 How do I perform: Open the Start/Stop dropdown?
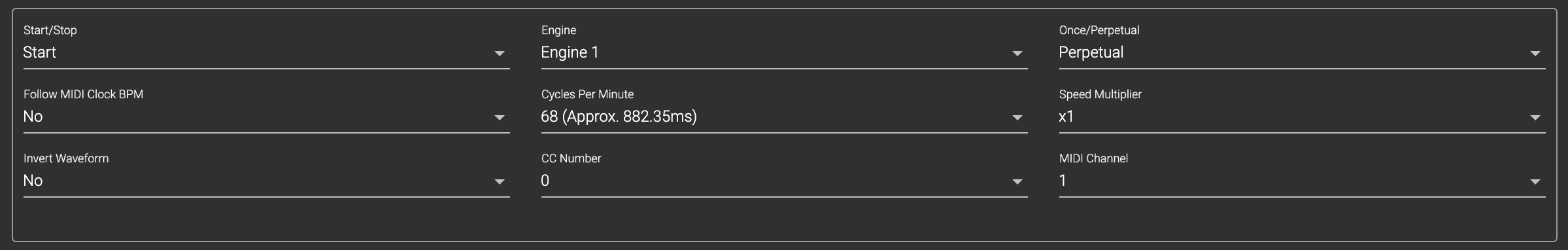(267, 52)
